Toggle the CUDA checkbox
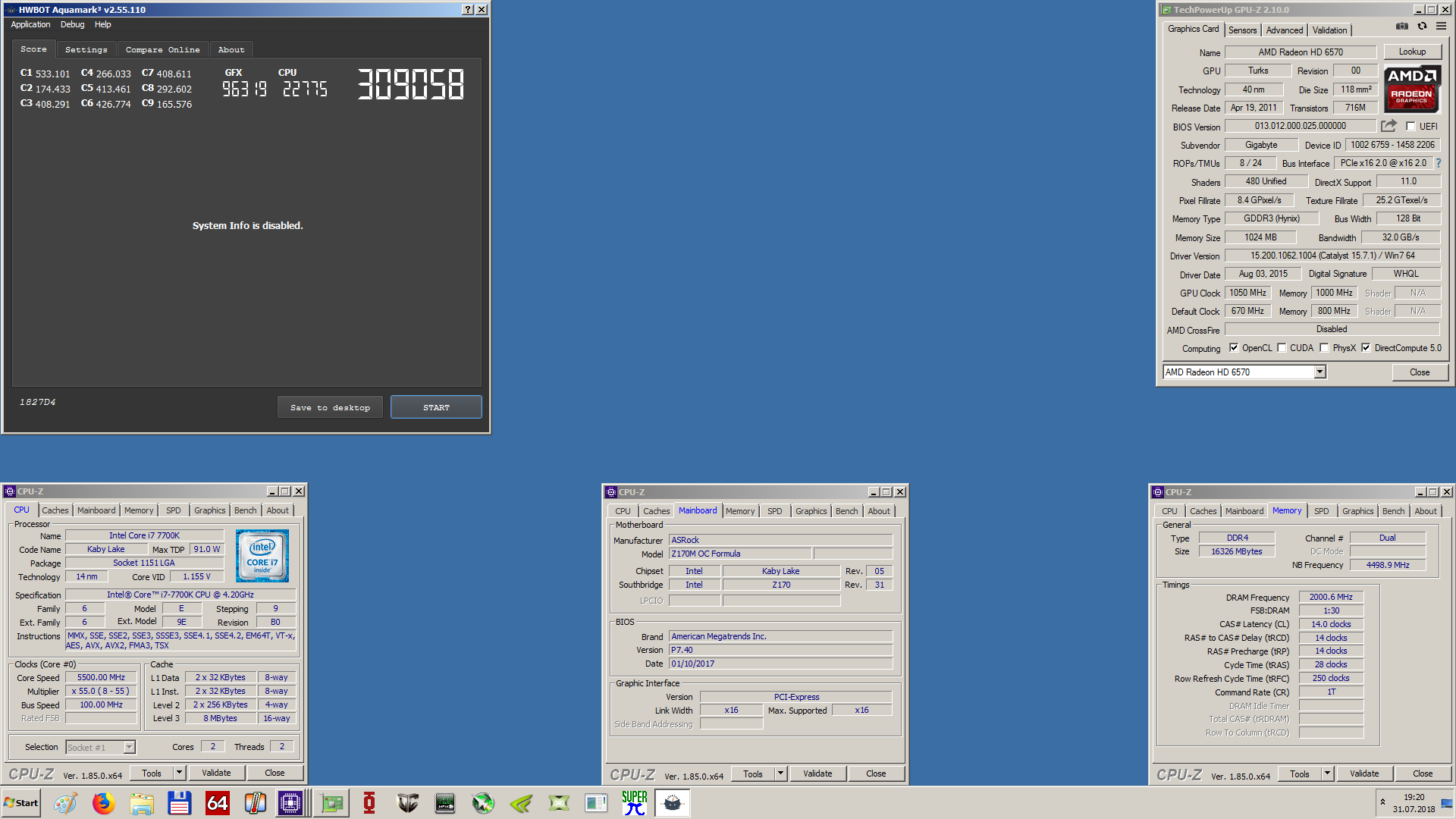 pyautogui.click(x=1282, y=348)
